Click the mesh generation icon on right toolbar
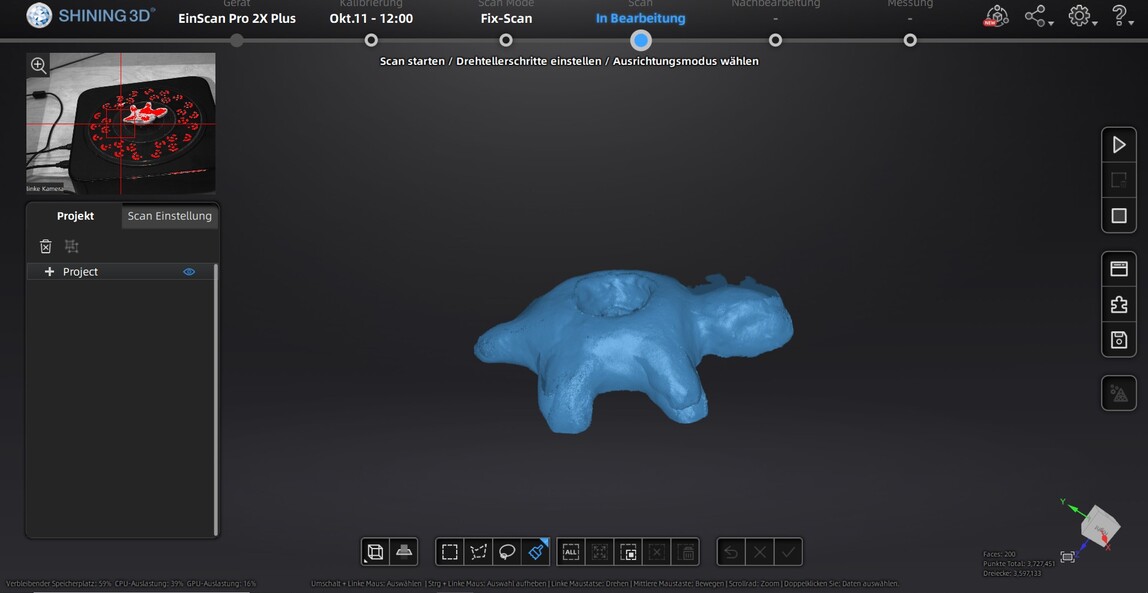This screenshot has height=593, width=1148. click(x=1119, y=393)
